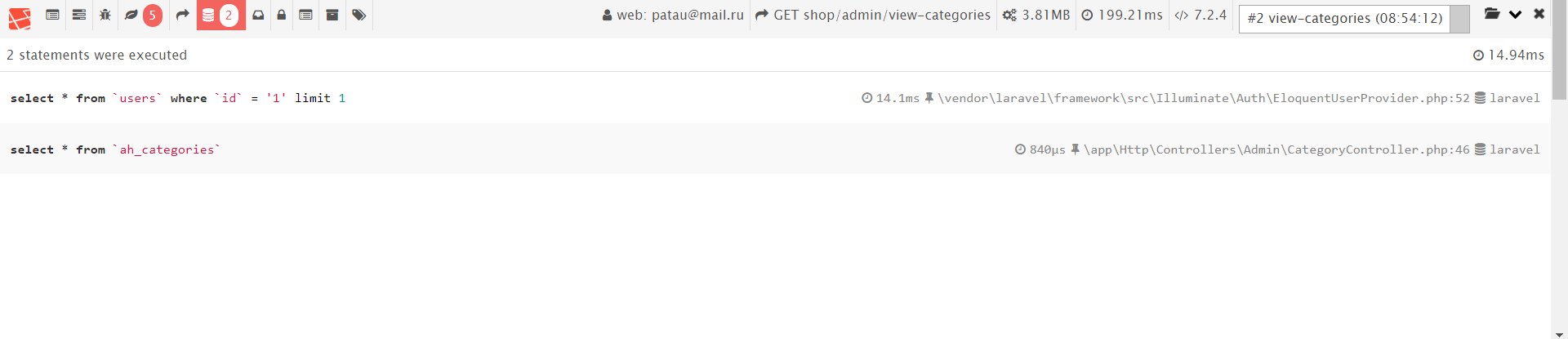1568x339 pixels.
Task: Open the Mails inbox icon
Action: (258, 15)
